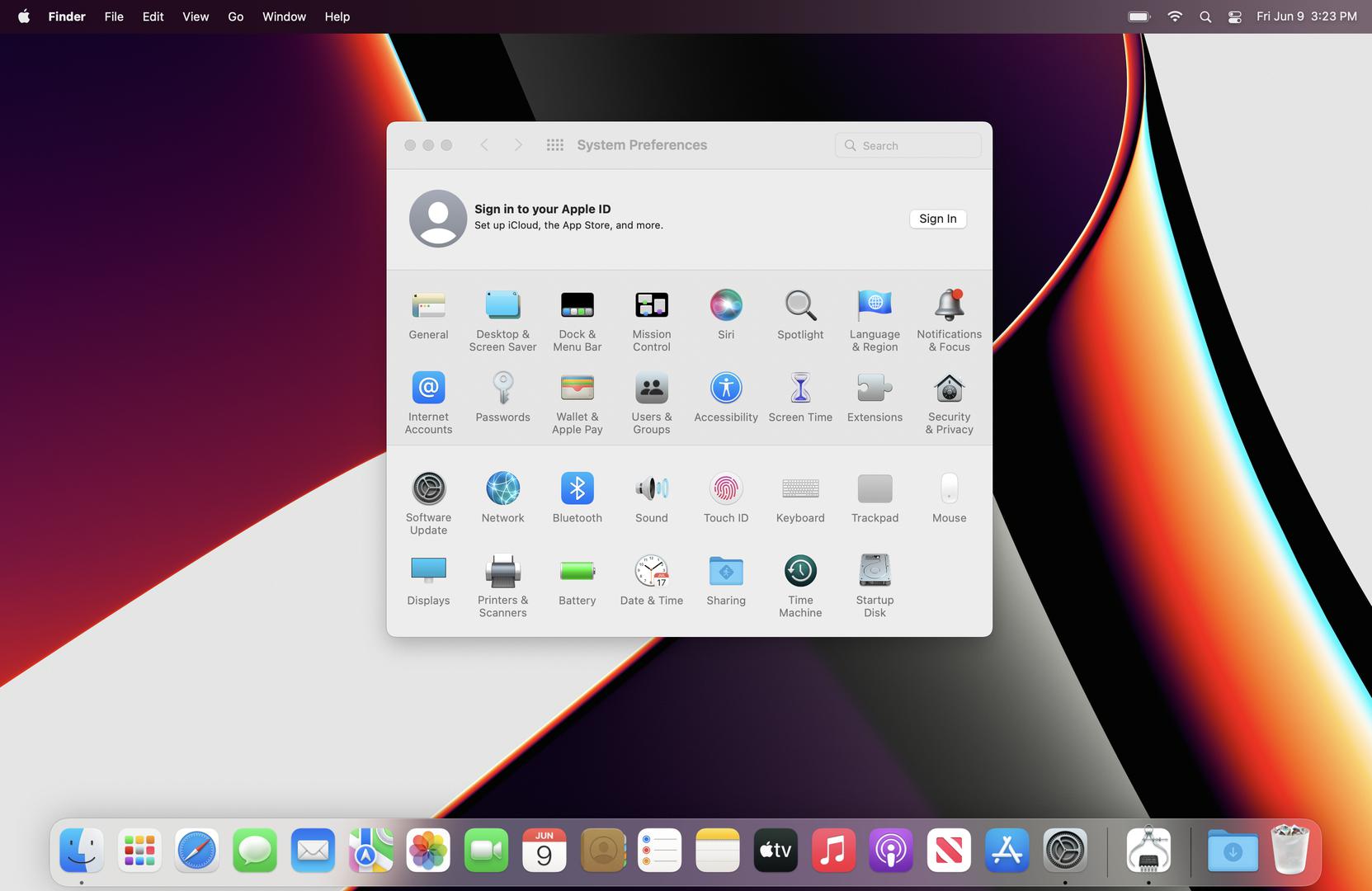The height and width of the screenshot is (891, 1372).
Task: Click the forward navigation arrow
Action: click(x=518, y=145)
